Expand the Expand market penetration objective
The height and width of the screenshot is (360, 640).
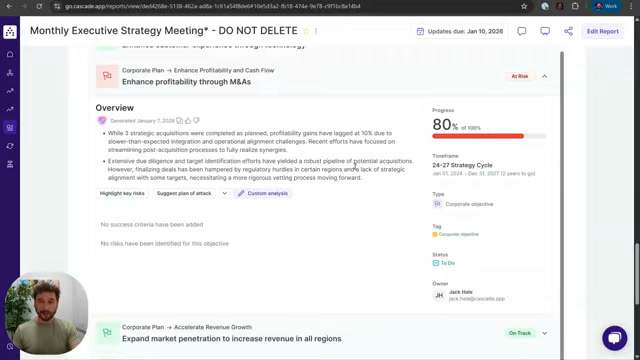[x=544, y=333]
